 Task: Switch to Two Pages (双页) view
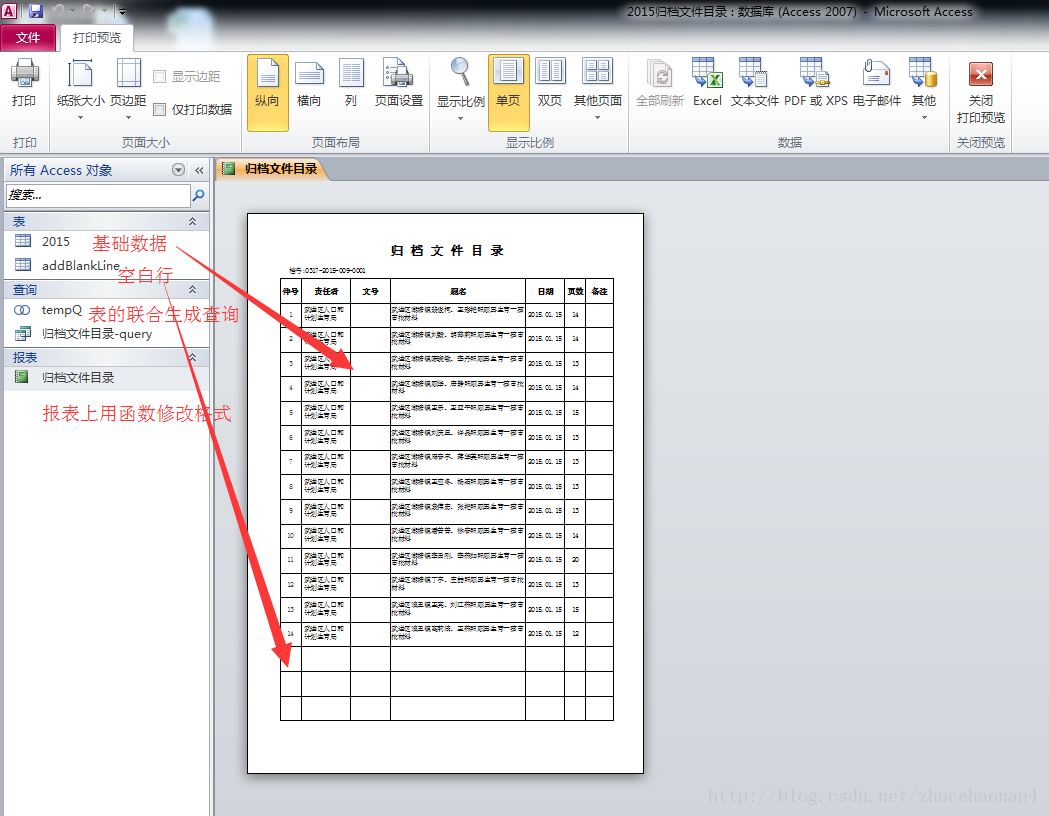550,83
